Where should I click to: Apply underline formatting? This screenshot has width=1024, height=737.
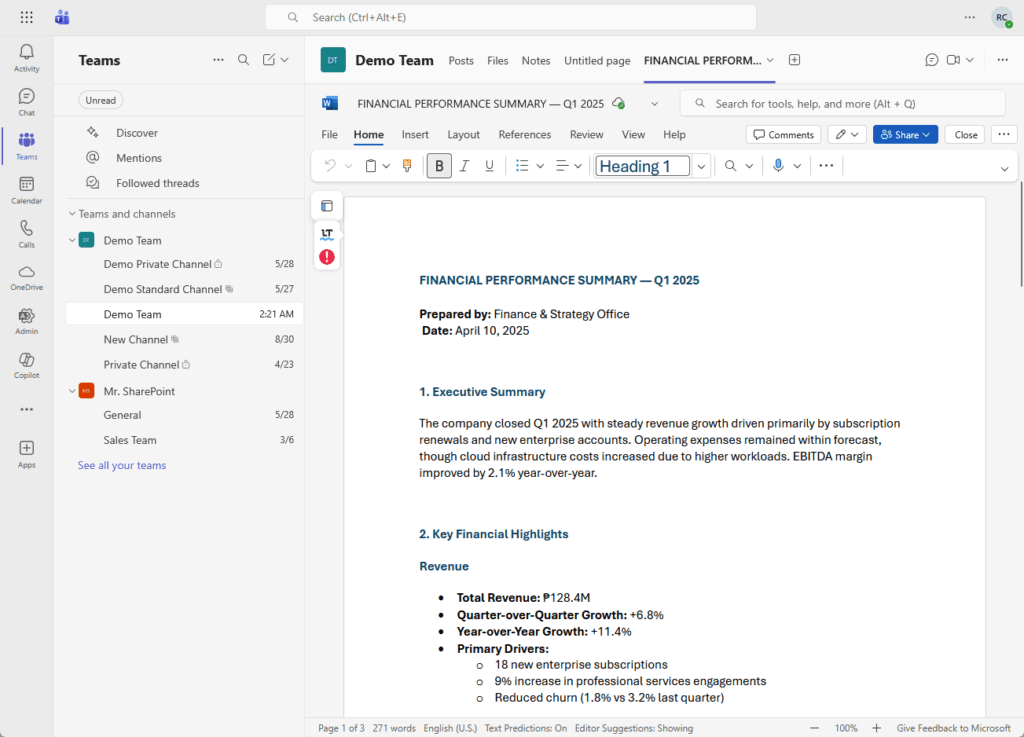tap(489, 166)
